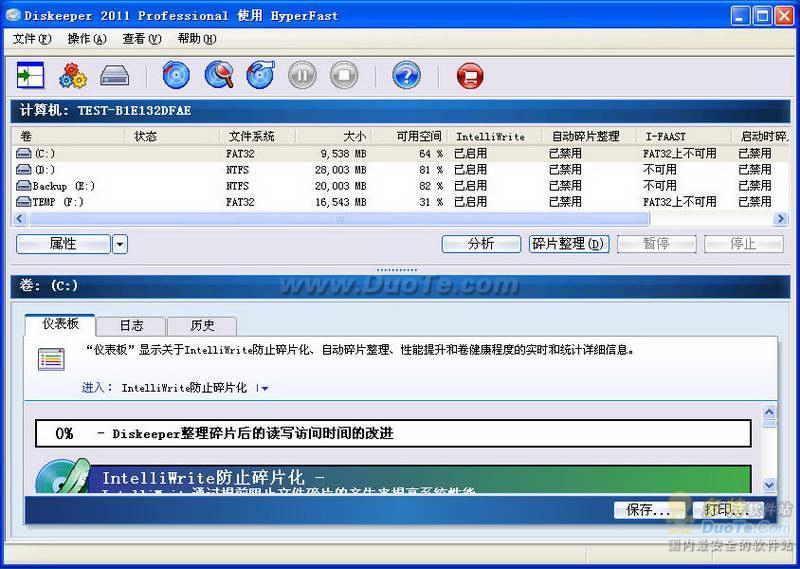Screen dimensions: 800x569
Task: Open help with question mark icon
Action: pos(407,75)
